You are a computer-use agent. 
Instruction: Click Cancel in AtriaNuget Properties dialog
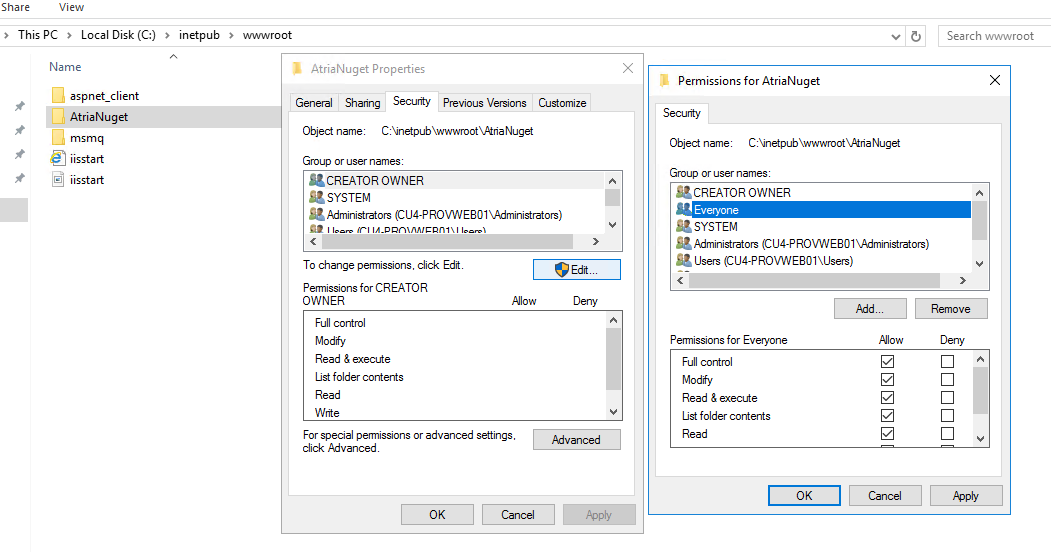[518, 514]
